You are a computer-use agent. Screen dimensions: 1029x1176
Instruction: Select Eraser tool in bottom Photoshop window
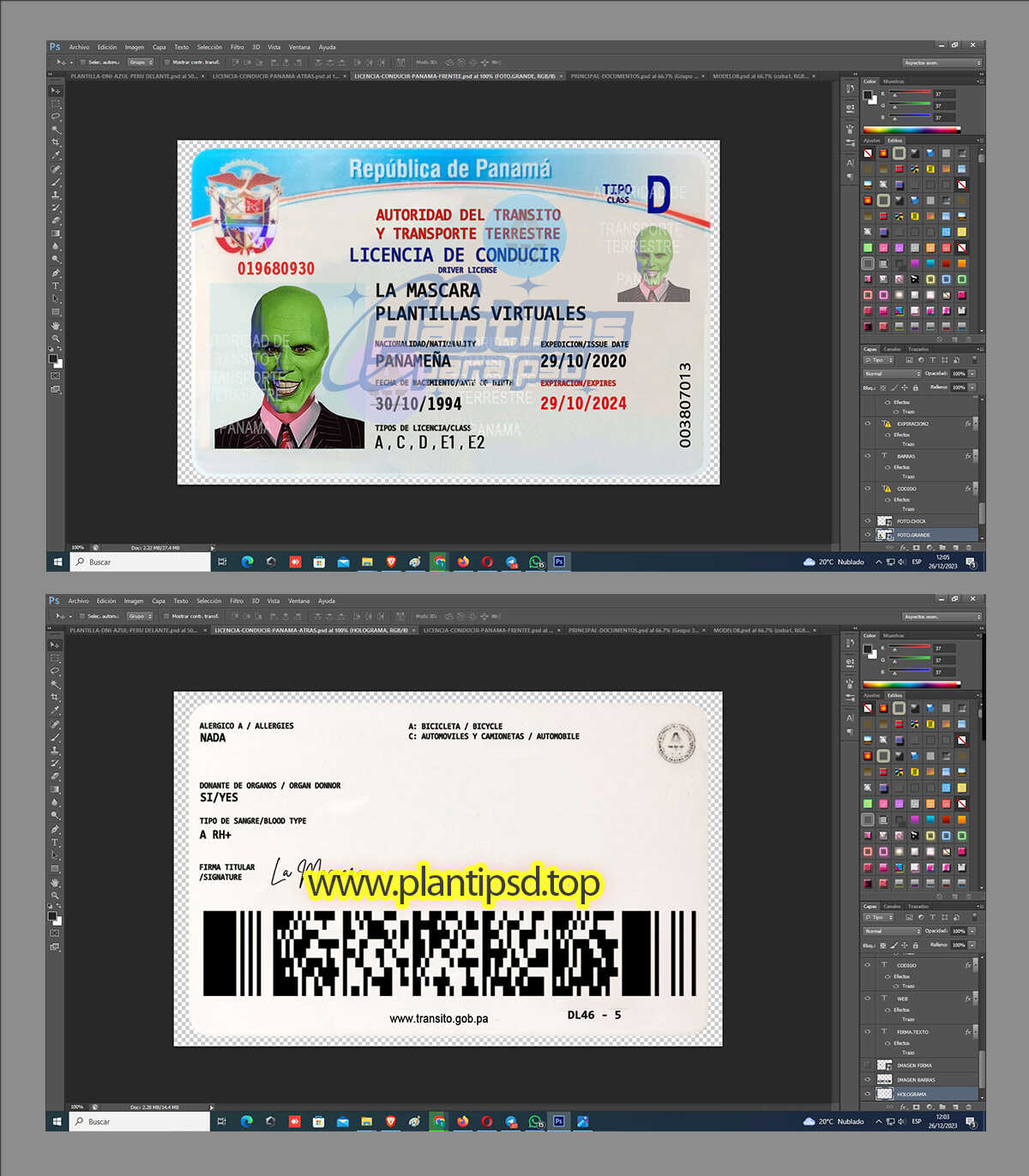[x=56, y=776]
